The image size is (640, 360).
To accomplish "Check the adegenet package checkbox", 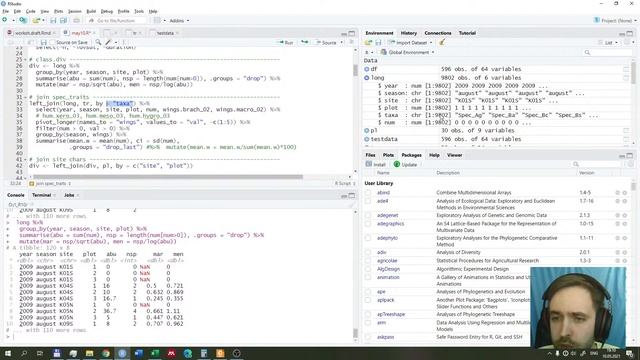I will coord(368,215).
